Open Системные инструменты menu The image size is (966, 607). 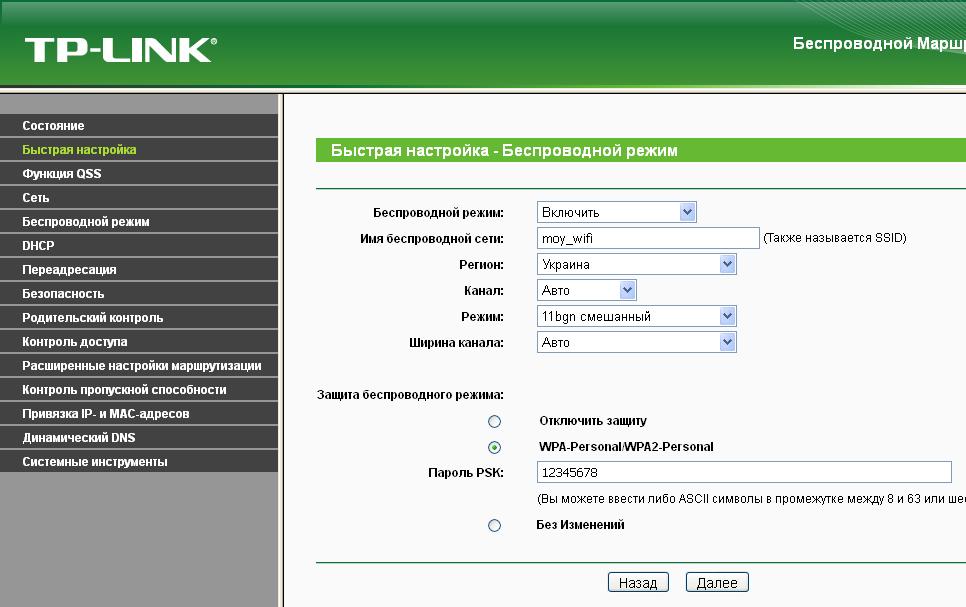click(139, 462)
